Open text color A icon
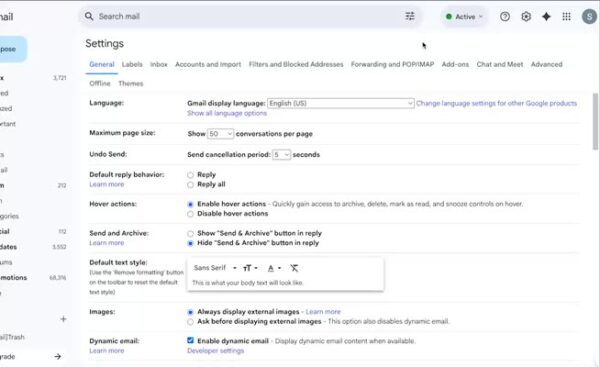The width and height of the screenshot is (600, 367). click(x=274, y=268)
